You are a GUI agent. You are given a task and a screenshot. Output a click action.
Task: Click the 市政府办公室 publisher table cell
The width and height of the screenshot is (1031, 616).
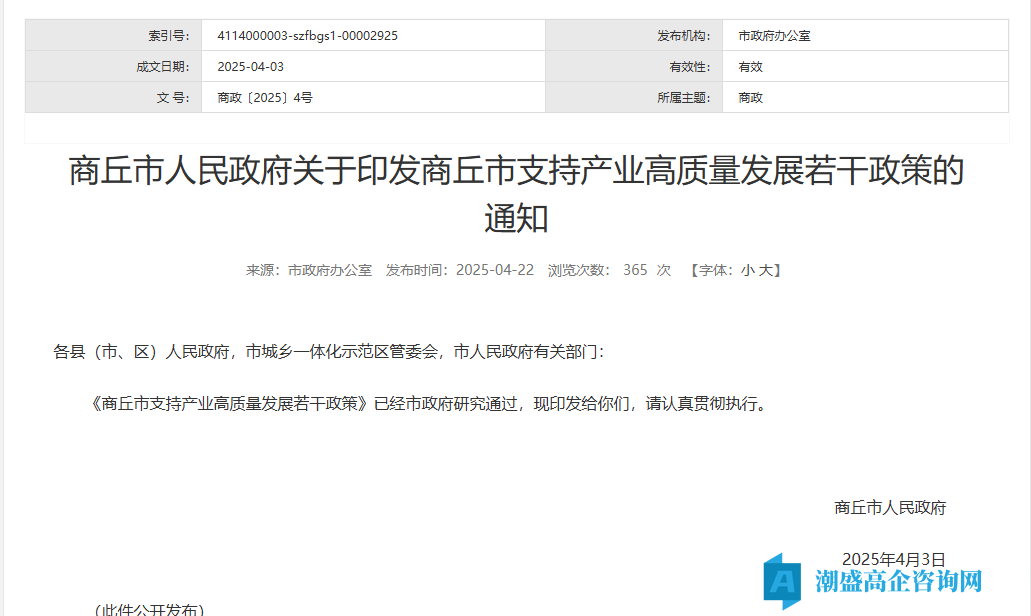865,36
